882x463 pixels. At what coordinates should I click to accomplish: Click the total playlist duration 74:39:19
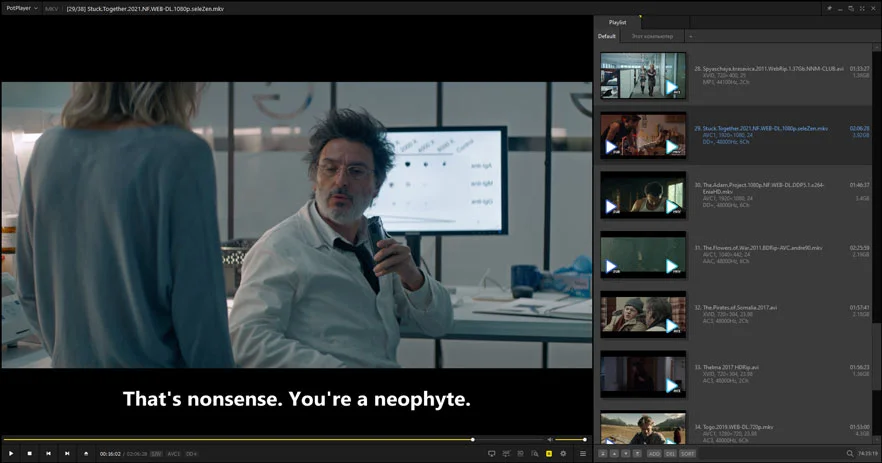click(x=868, y=453)
